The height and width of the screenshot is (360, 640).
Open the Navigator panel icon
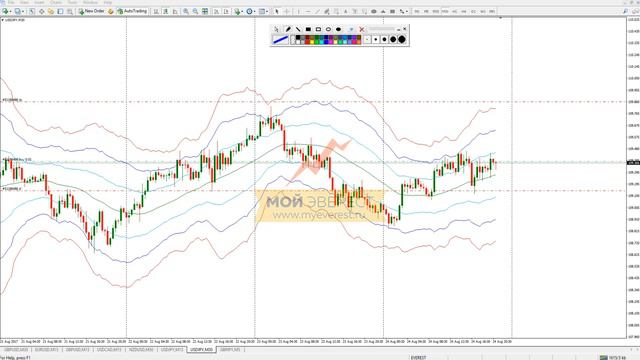pyautogui.click(x=51, y=11)
